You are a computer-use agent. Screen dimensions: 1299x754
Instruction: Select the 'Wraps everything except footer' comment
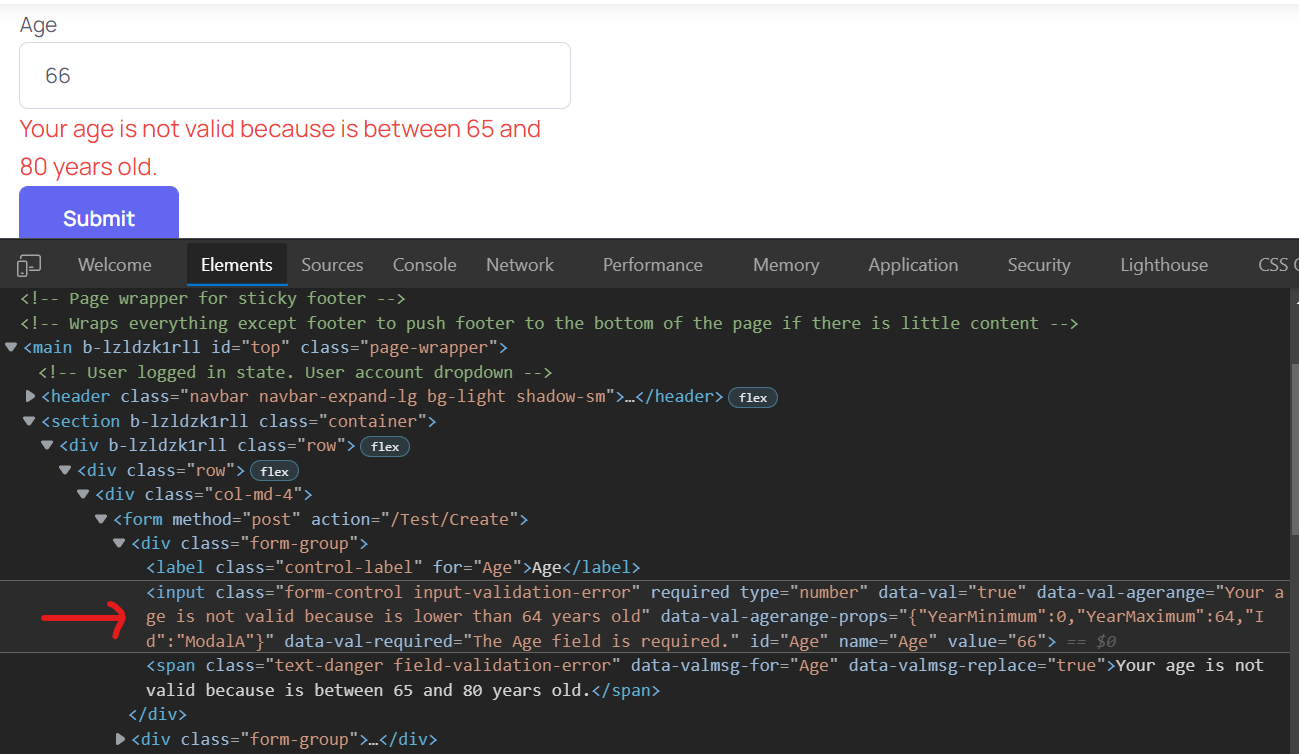[549, 323]
